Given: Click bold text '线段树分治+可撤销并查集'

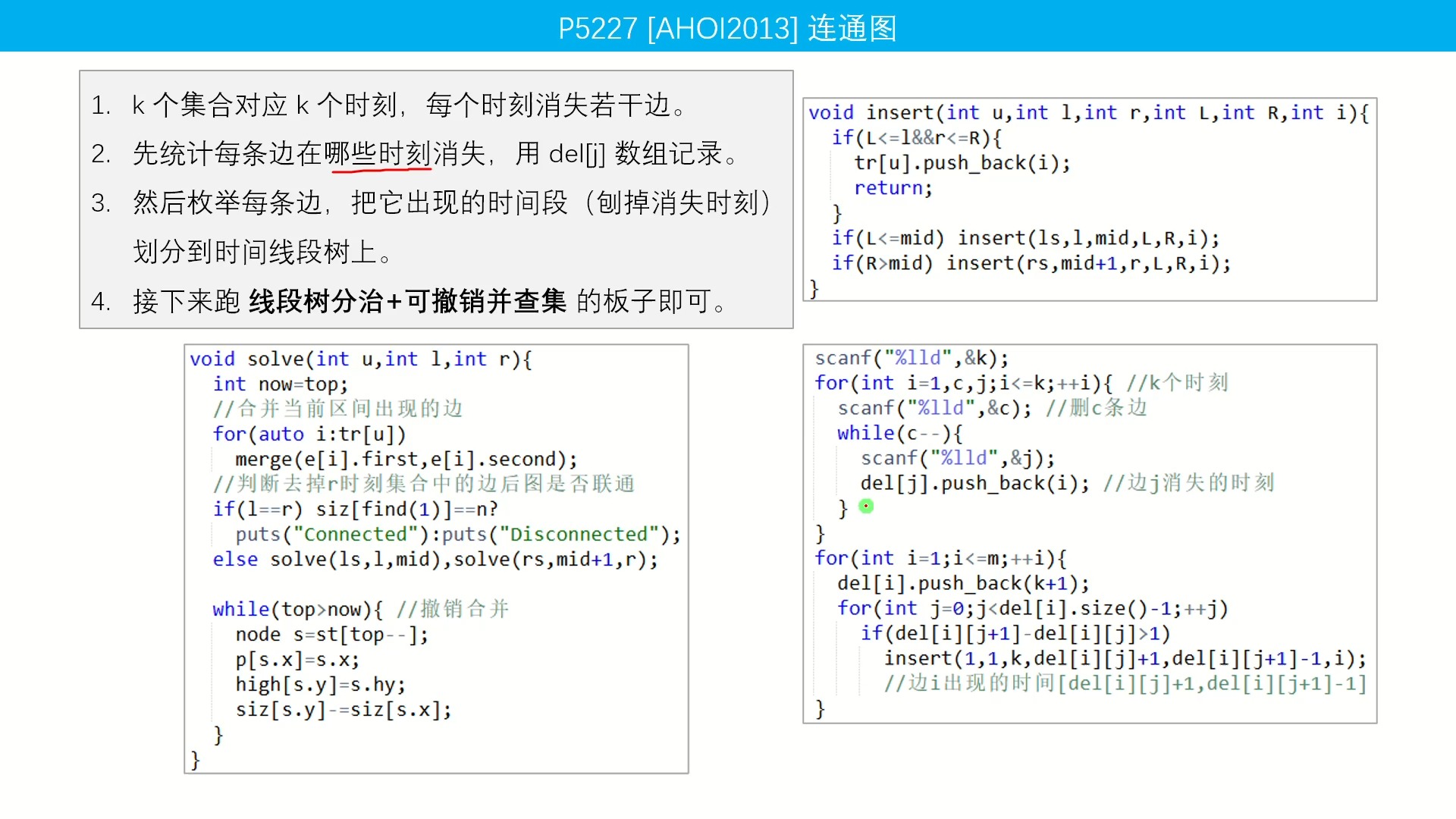Looking at the screenshot, I should [x=408, y=301].
